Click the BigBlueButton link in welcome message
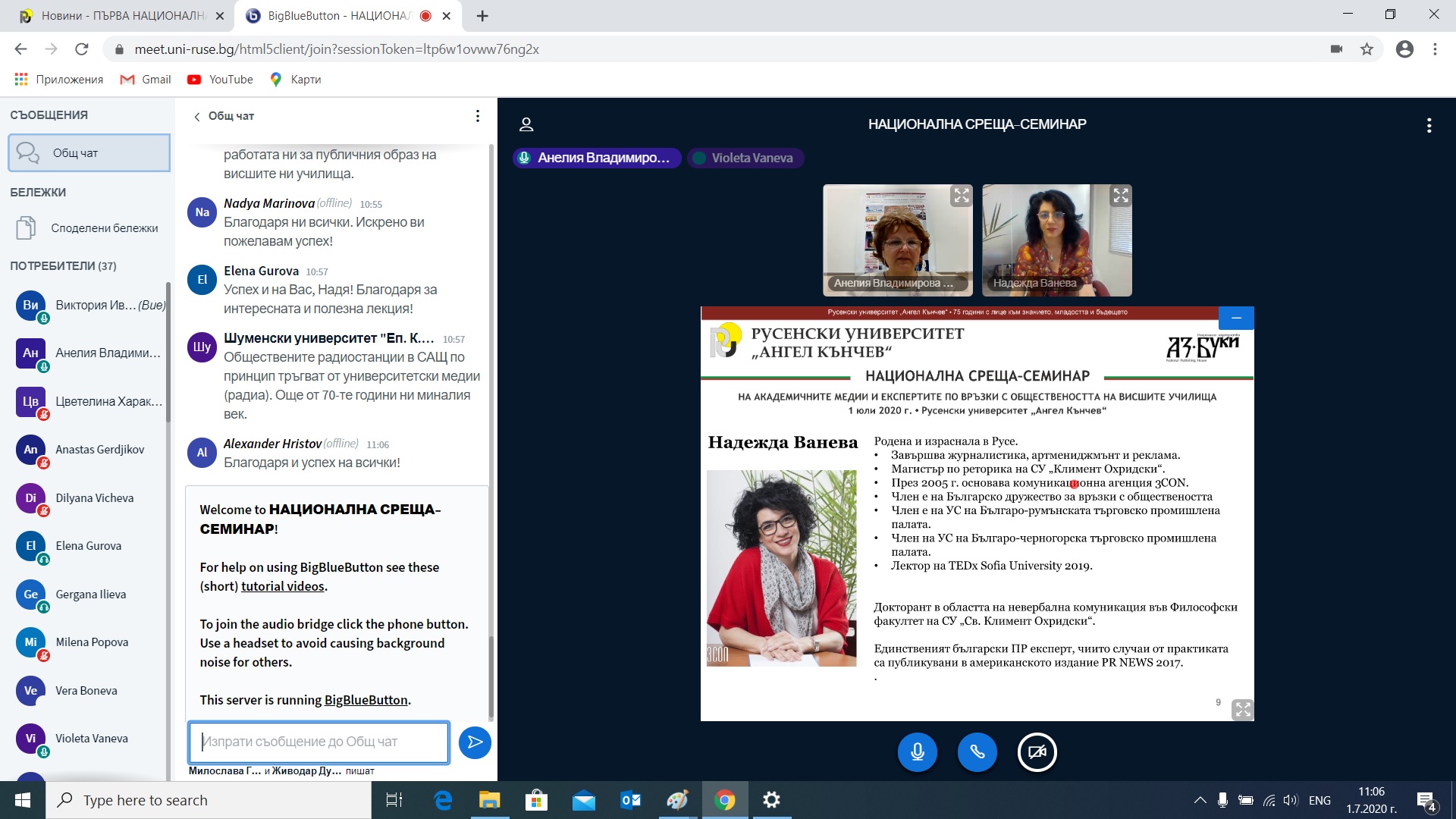The height and width of the screenshot is (819, 1456). point(366,700)
